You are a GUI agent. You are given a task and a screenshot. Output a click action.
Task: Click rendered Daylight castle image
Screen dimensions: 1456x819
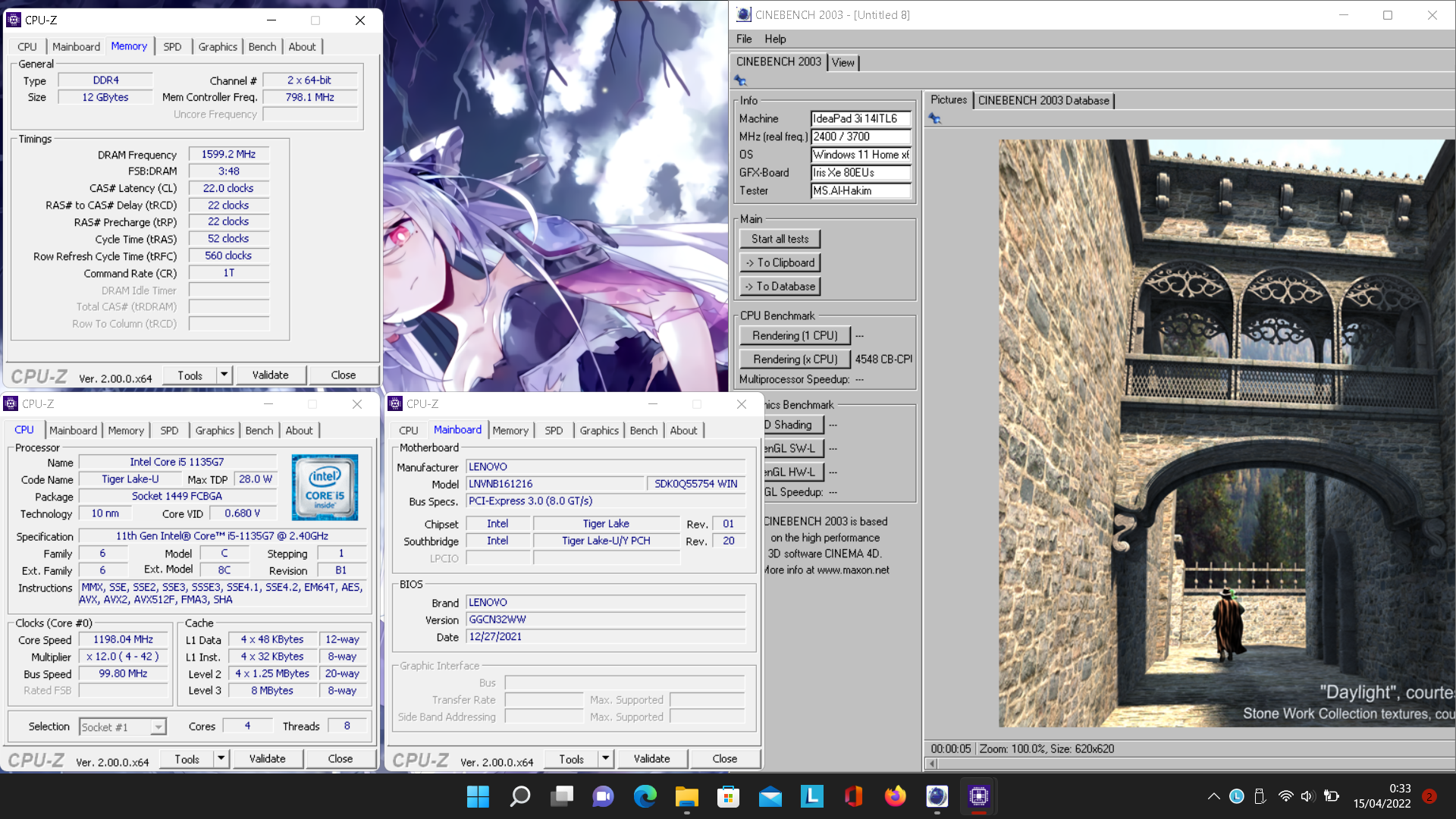(1226, 433)
